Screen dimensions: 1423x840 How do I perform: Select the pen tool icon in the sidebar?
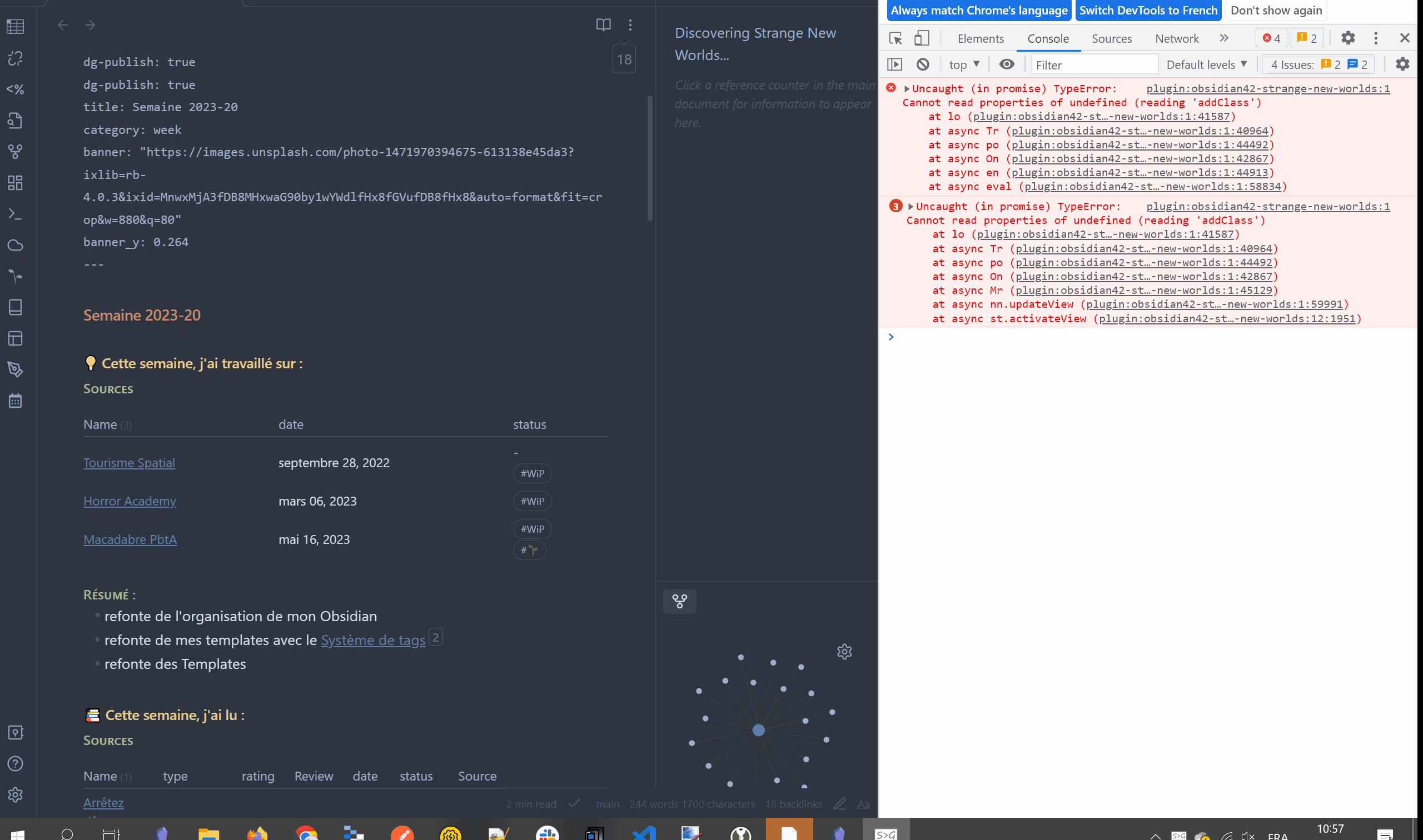(16, 368)
